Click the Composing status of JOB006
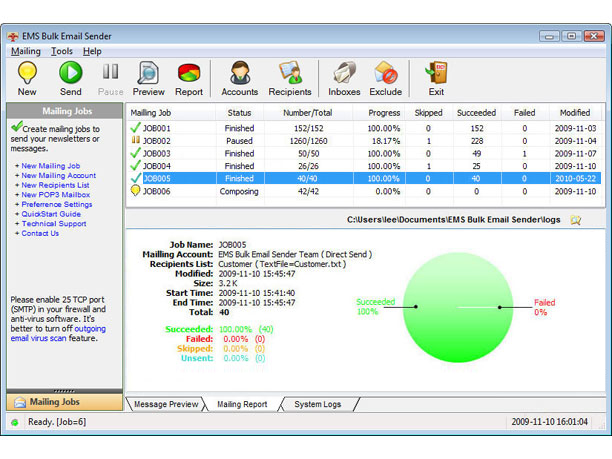Viewport: 612px width, 459px height. (x=239, y=192)
